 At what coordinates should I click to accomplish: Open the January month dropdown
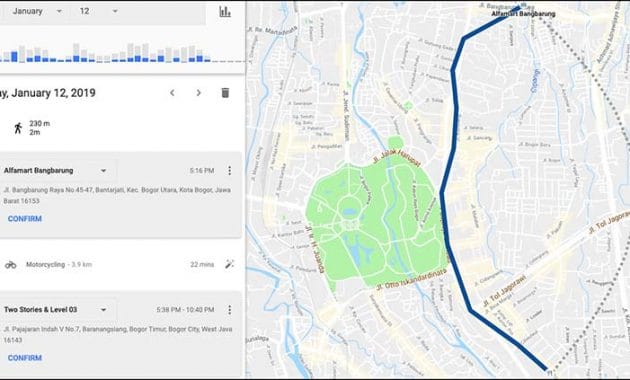[37, 11]
